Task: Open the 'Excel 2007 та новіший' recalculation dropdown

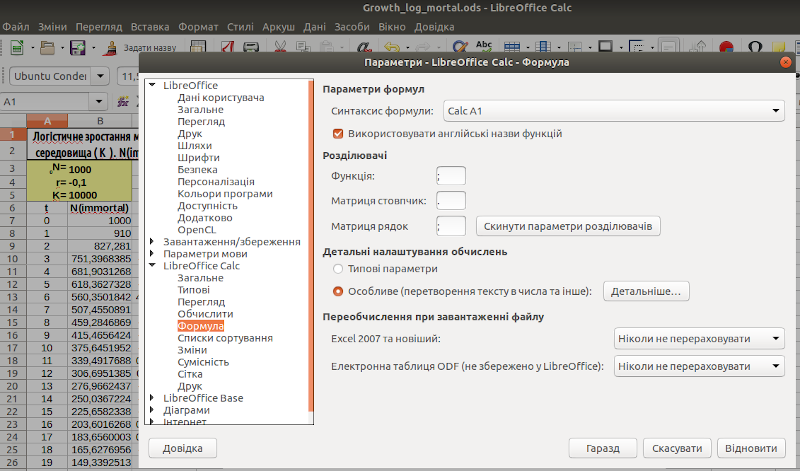Action: pyautogui.click(x=699, y=338)
